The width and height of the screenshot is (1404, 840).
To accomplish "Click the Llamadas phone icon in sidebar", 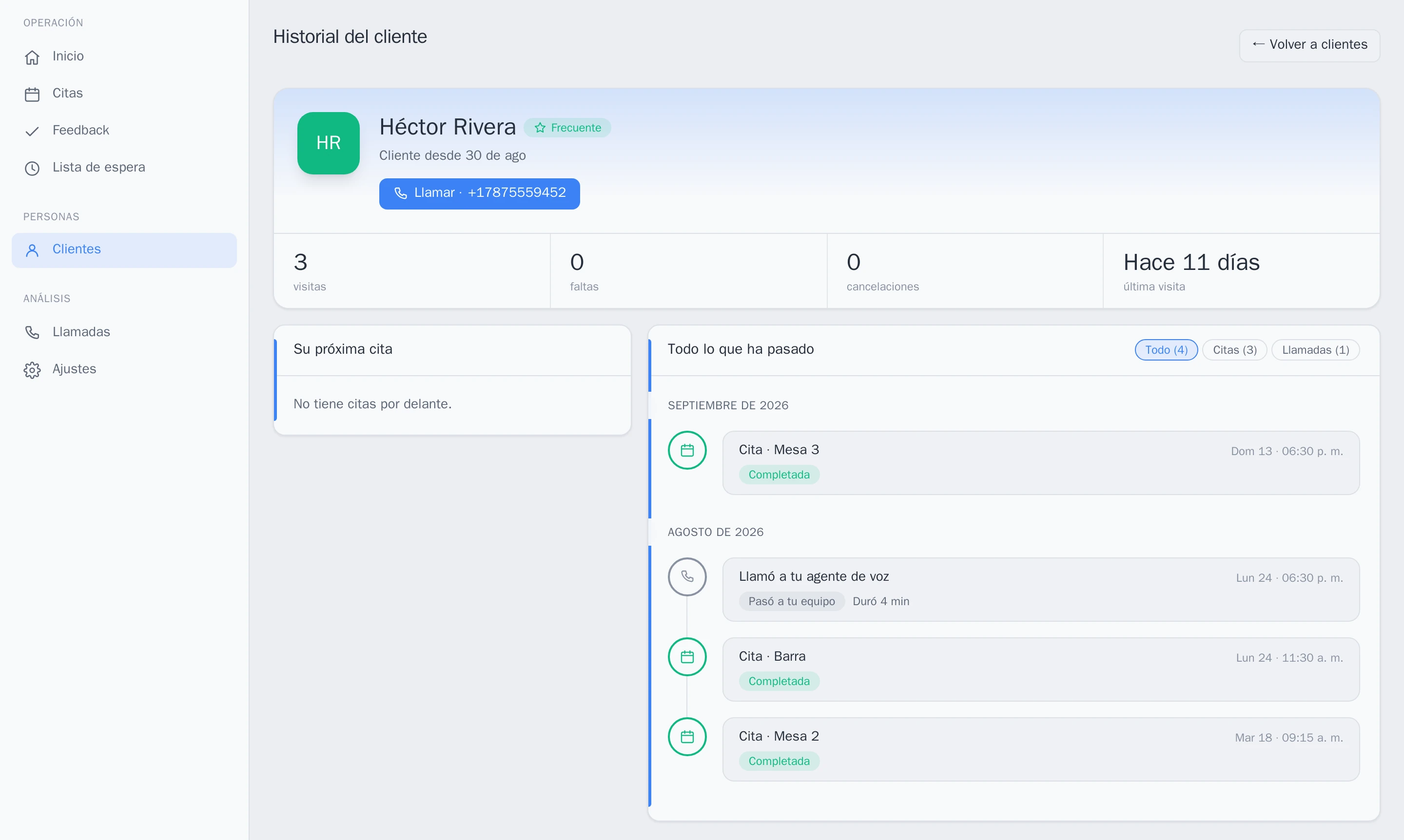I will pyautogui.click(x=32, y=332).
